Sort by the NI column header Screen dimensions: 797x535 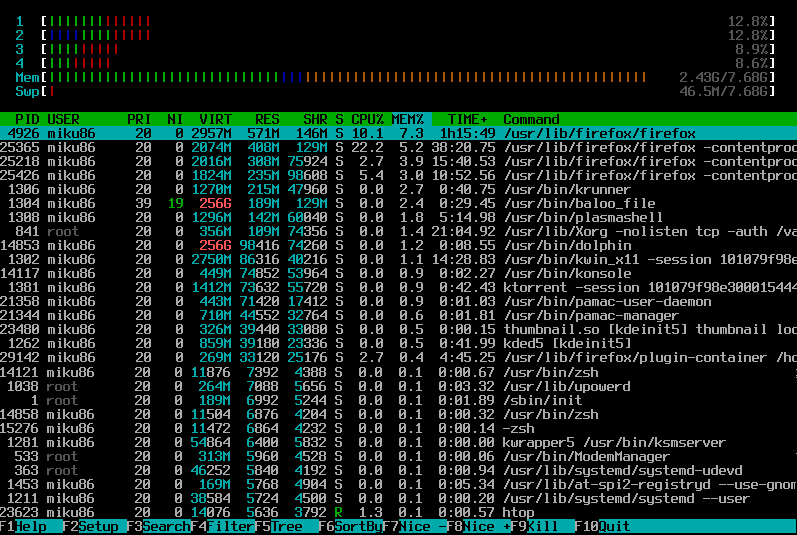[x=175, y=119]
